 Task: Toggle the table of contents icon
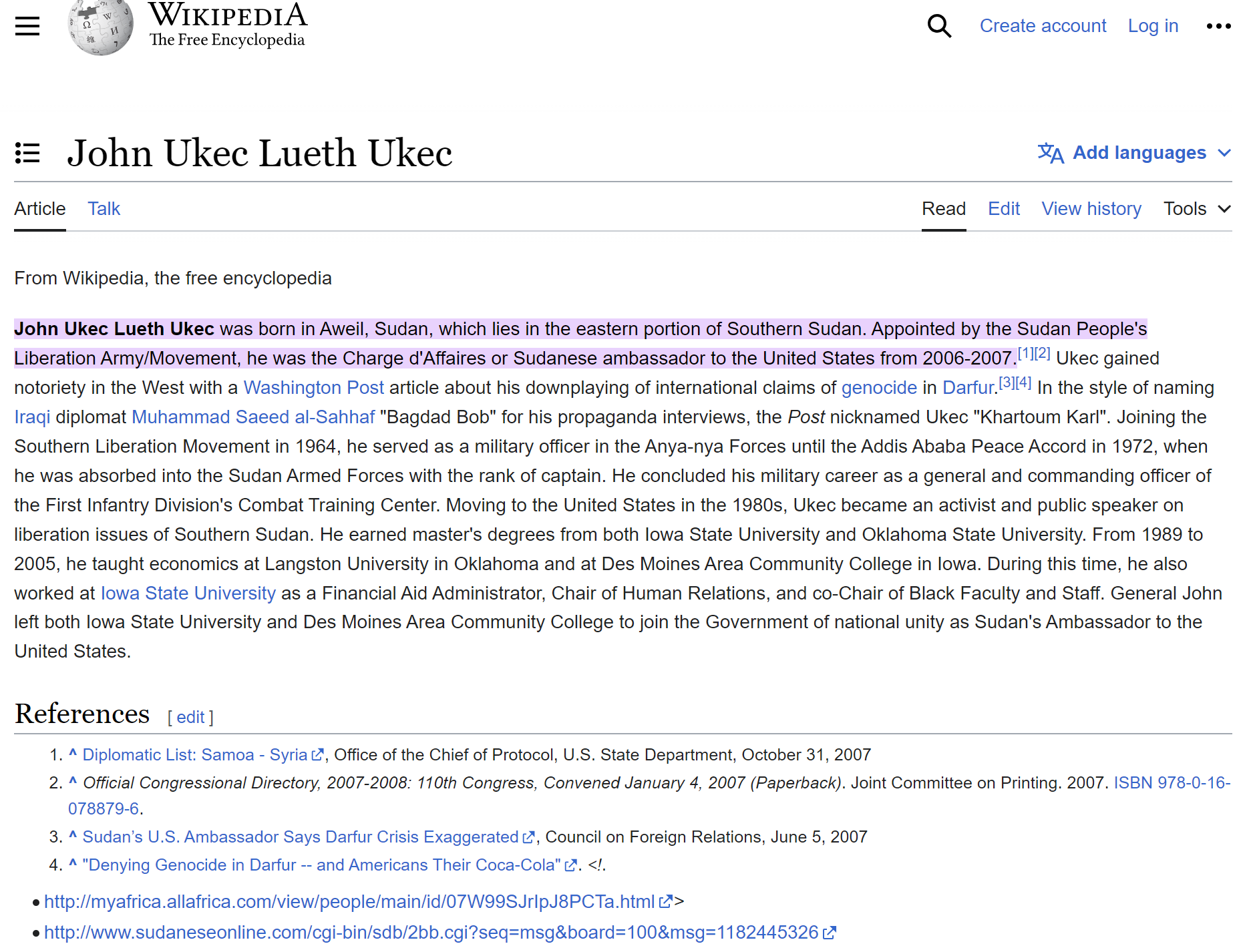(27, 153)
